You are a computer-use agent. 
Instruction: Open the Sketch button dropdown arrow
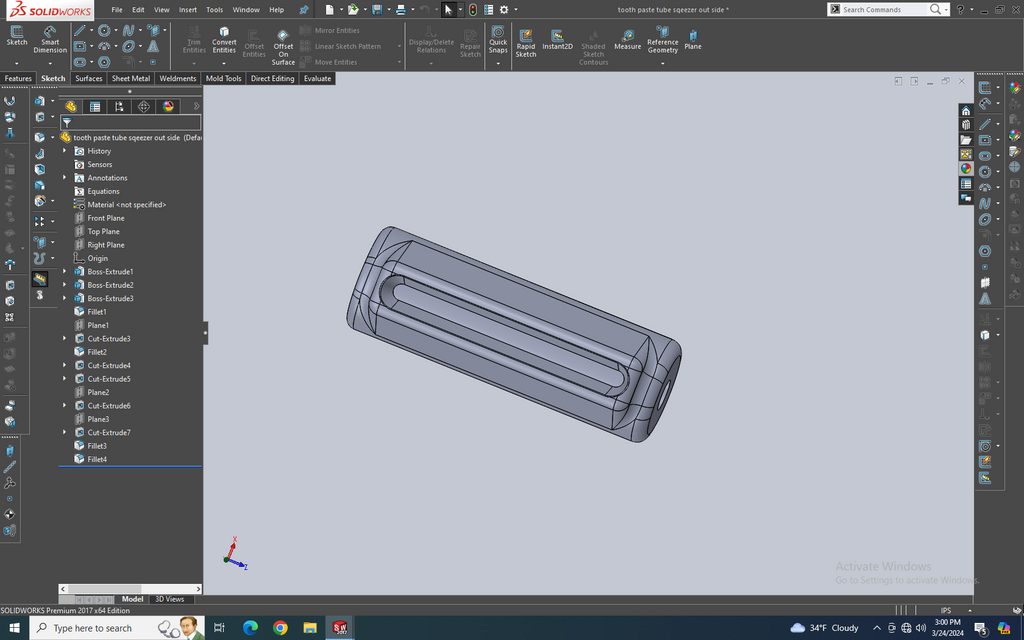17,63
